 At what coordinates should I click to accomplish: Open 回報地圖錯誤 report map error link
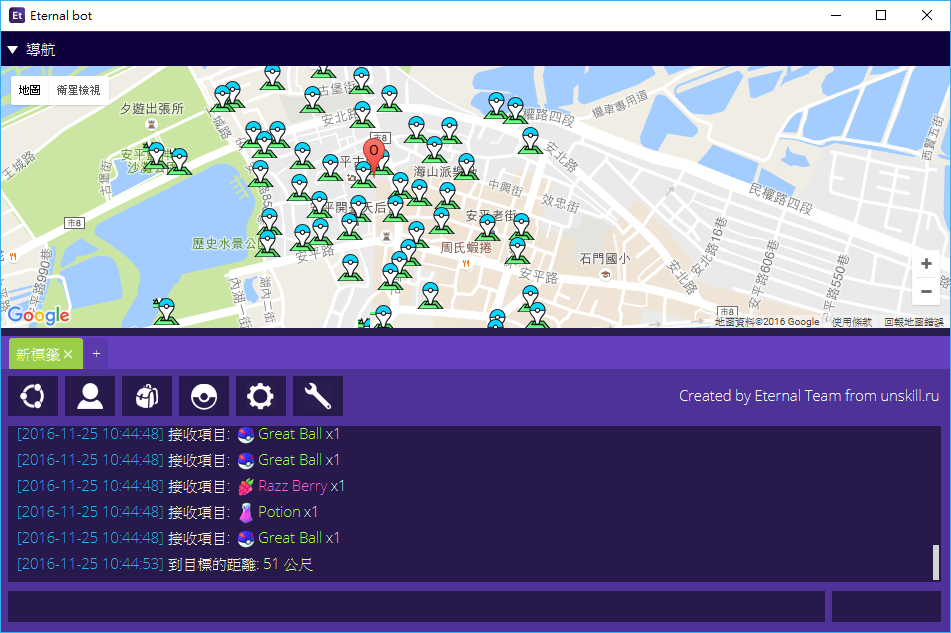tap(913, 322)
